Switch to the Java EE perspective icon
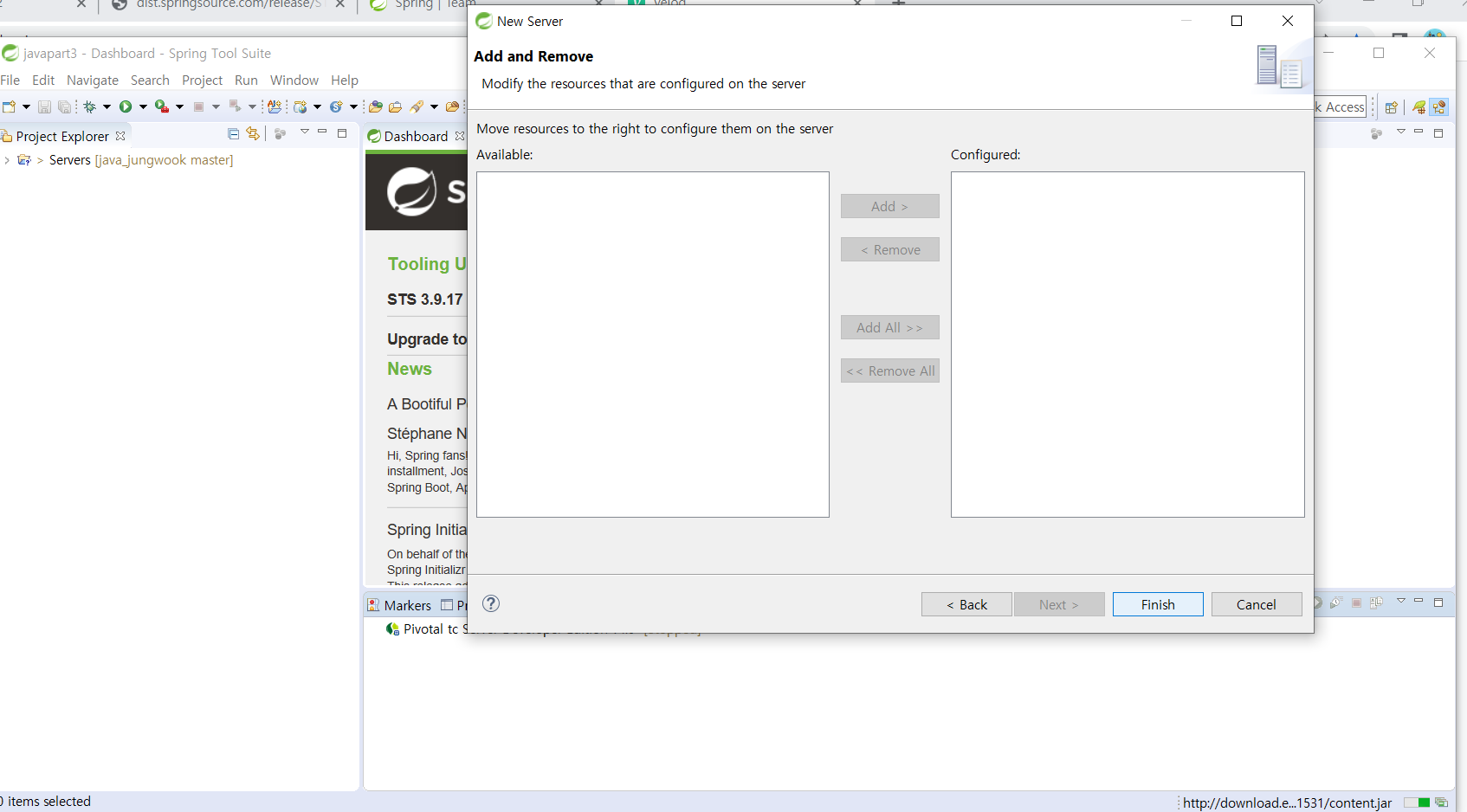Image resolution: width=1467 pixels, height=812 pixels. pos(1439,107)
